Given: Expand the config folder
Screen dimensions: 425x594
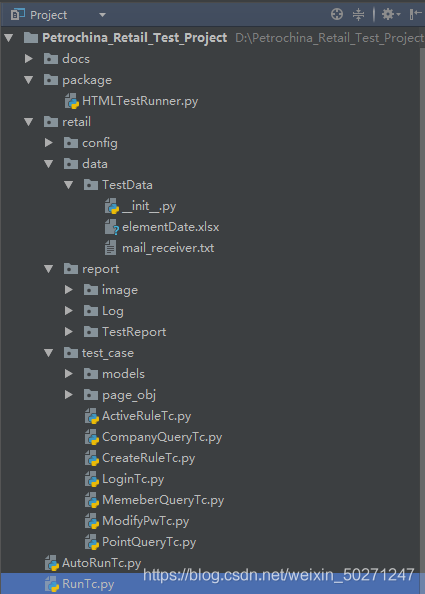Looking at the screenshot, I should point(48,142).
